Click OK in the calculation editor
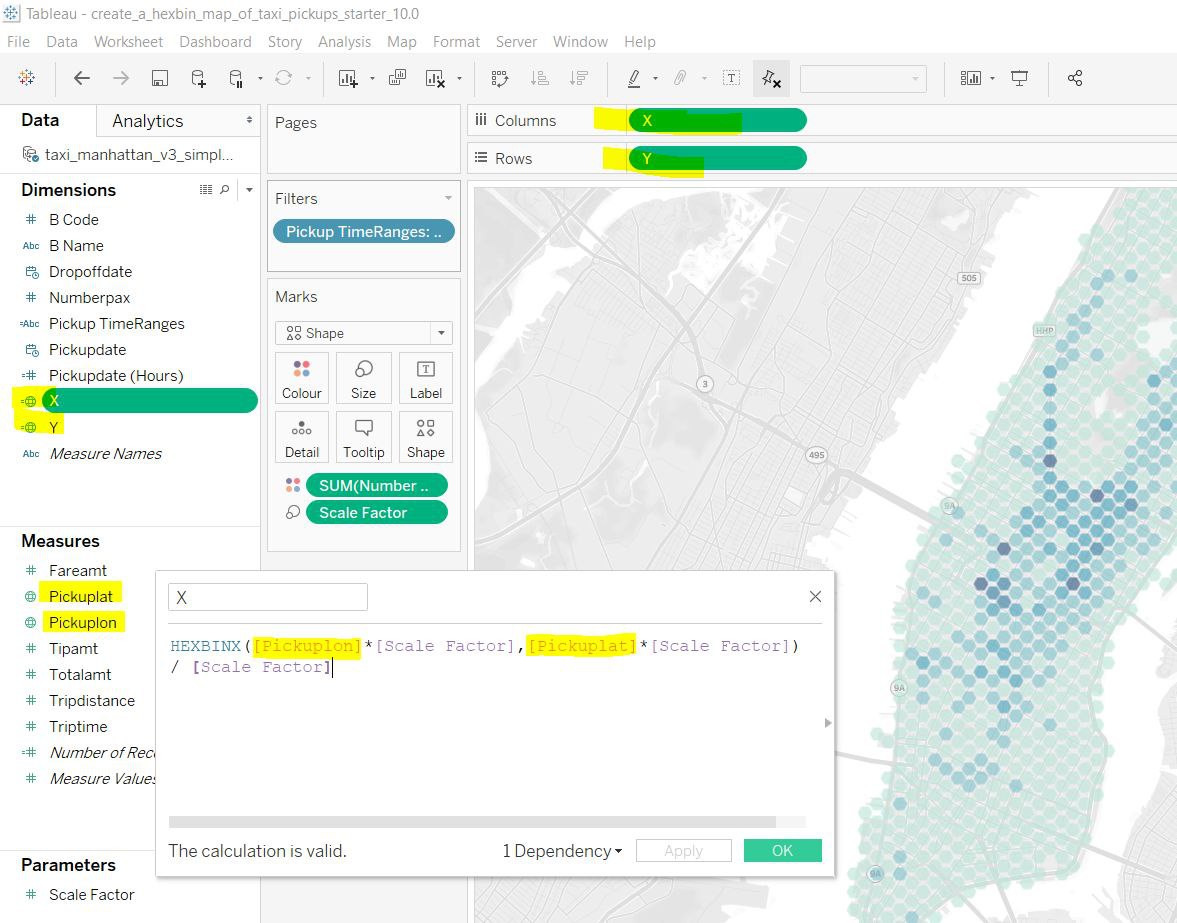Image resolution: width=1177 pixels, height=923 pixels. 783,850
